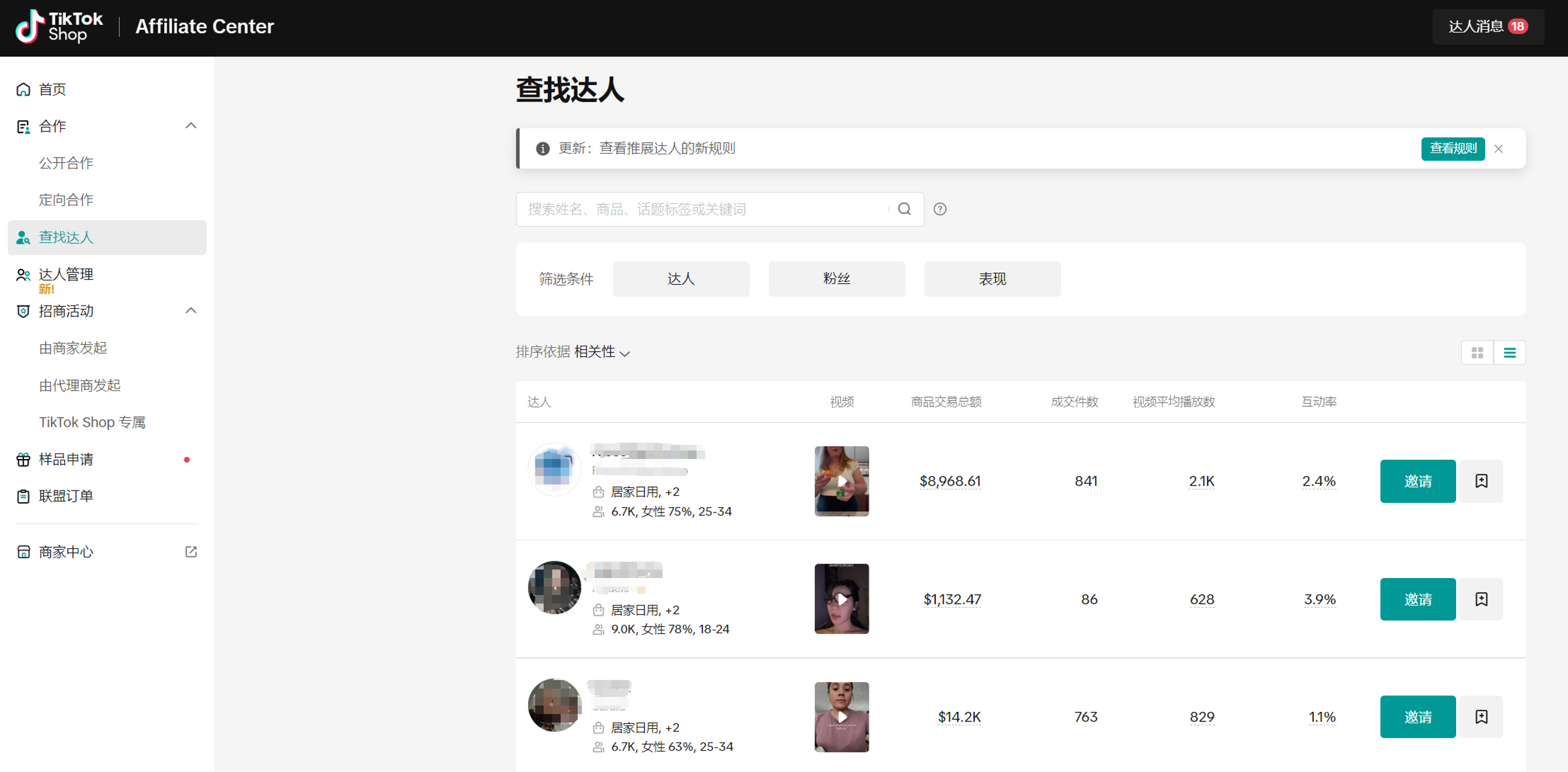Click avatar of creator with 841 items sold

click(x=554, y=469)
